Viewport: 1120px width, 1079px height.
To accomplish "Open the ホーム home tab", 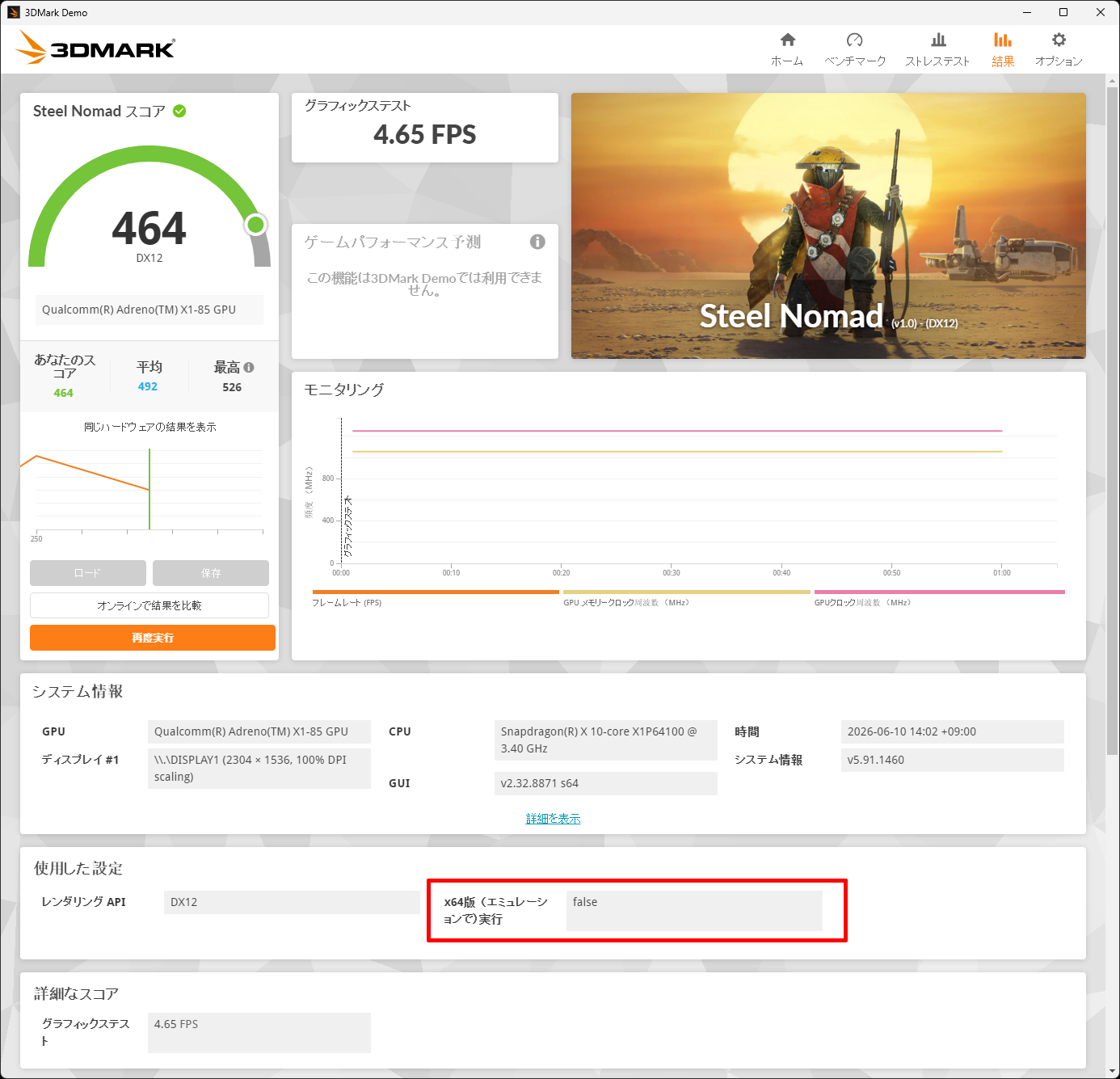I will 787,49.
